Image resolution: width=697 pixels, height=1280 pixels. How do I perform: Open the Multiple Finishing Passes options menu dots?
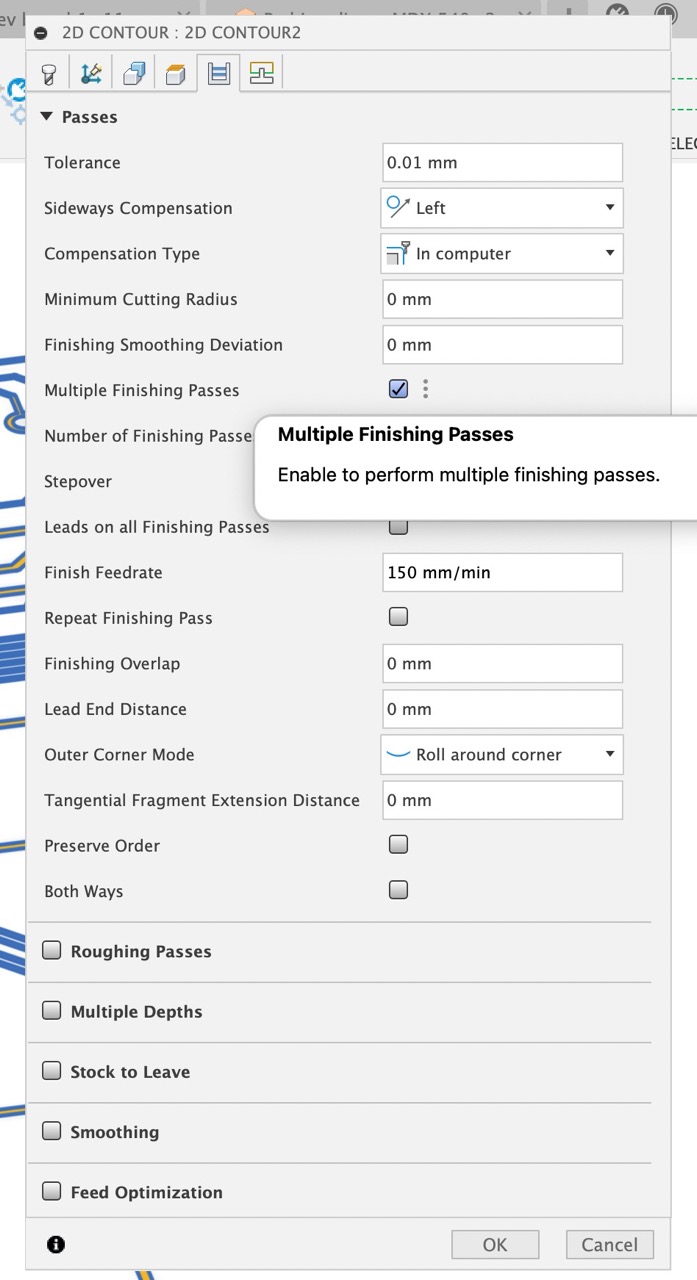click(x=425, y=389)
